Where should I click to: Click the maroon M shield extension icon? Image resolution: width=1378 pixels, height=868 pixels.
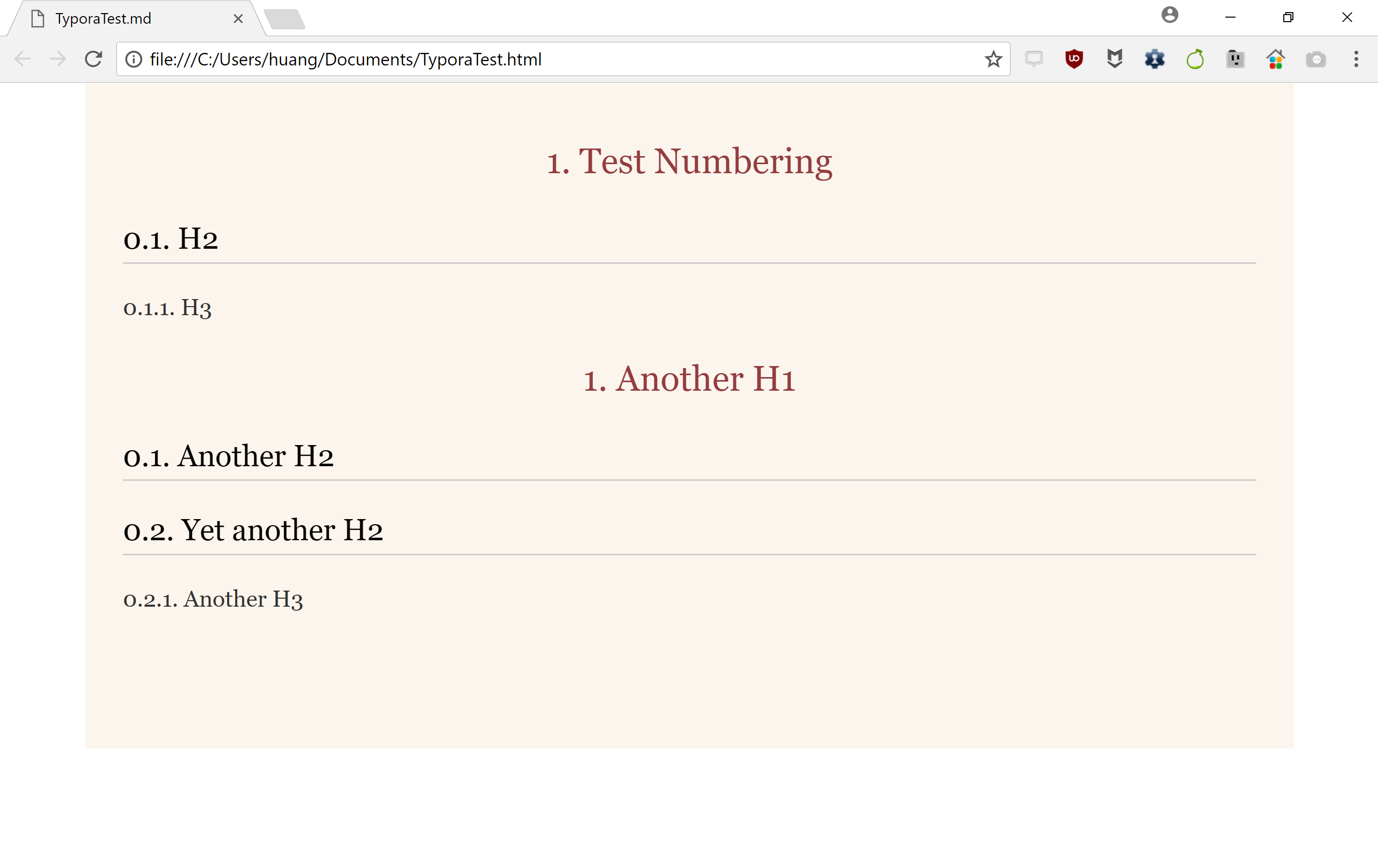(1114, 59)
